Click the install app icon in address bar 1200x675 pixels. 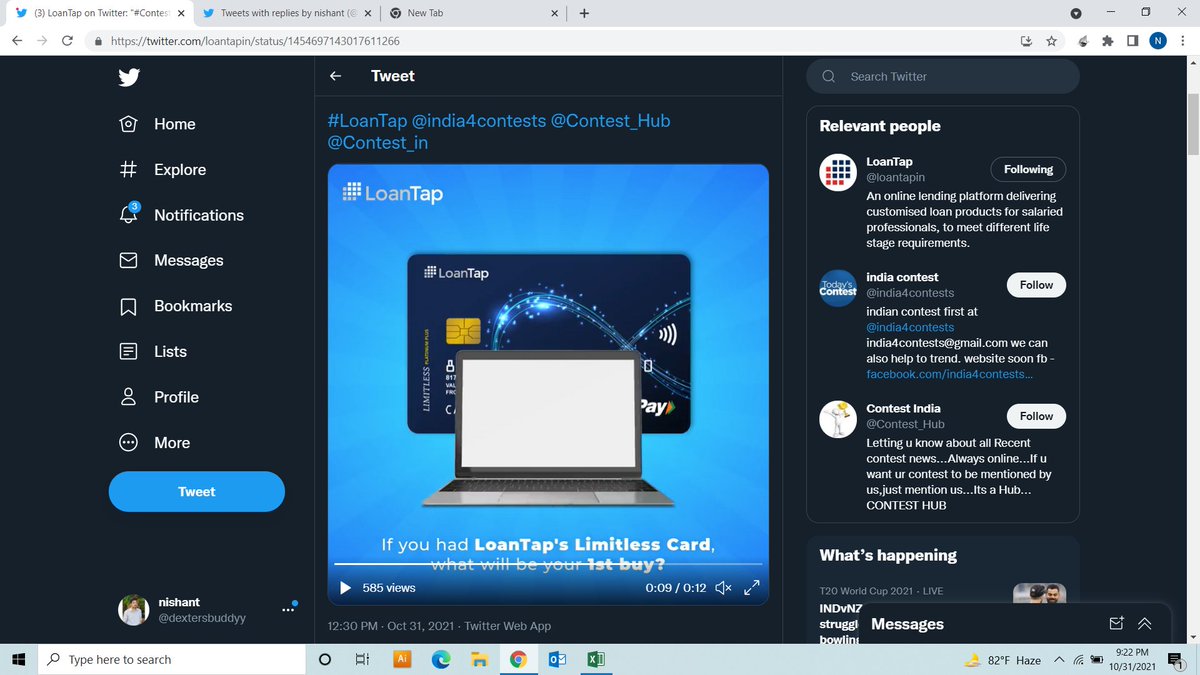(x=1025, y=41)
